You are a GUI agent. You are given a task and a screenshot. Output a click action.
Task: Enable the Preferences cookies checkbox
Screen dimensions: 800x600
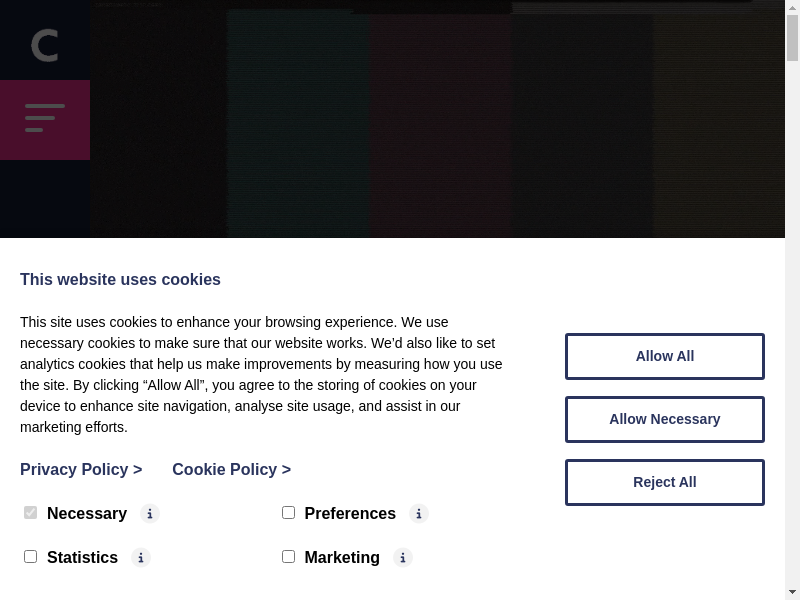click(288, 513)
